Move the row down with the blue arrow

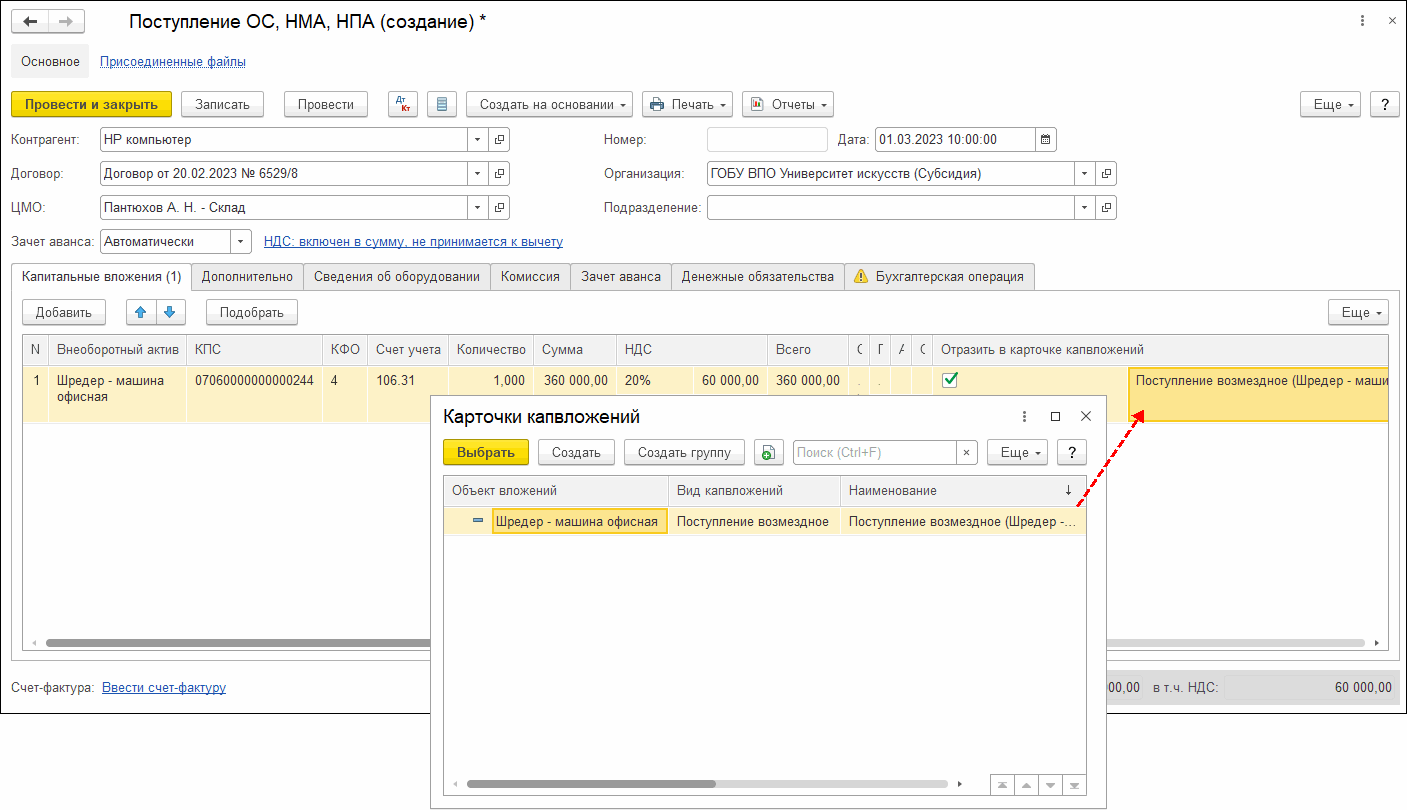(x=170, y=312)
